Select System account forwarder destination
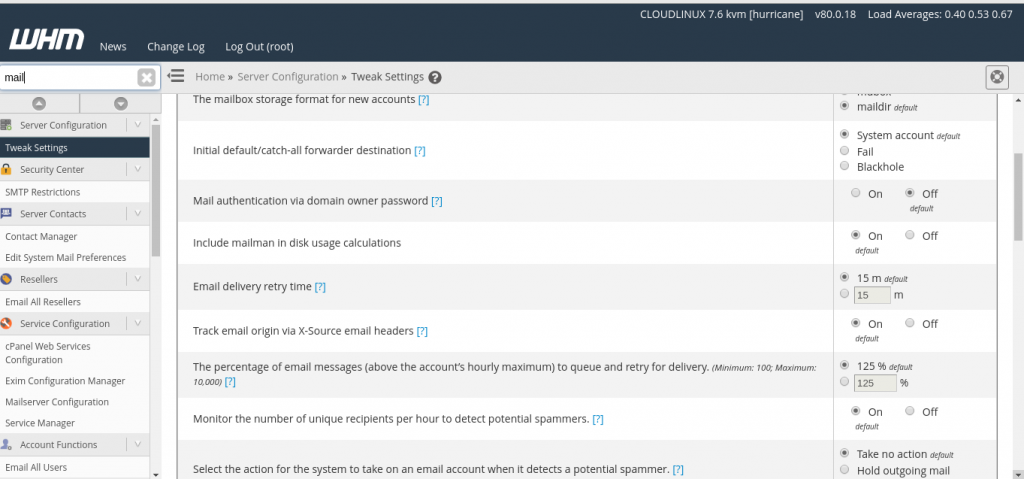 point(844,135)
